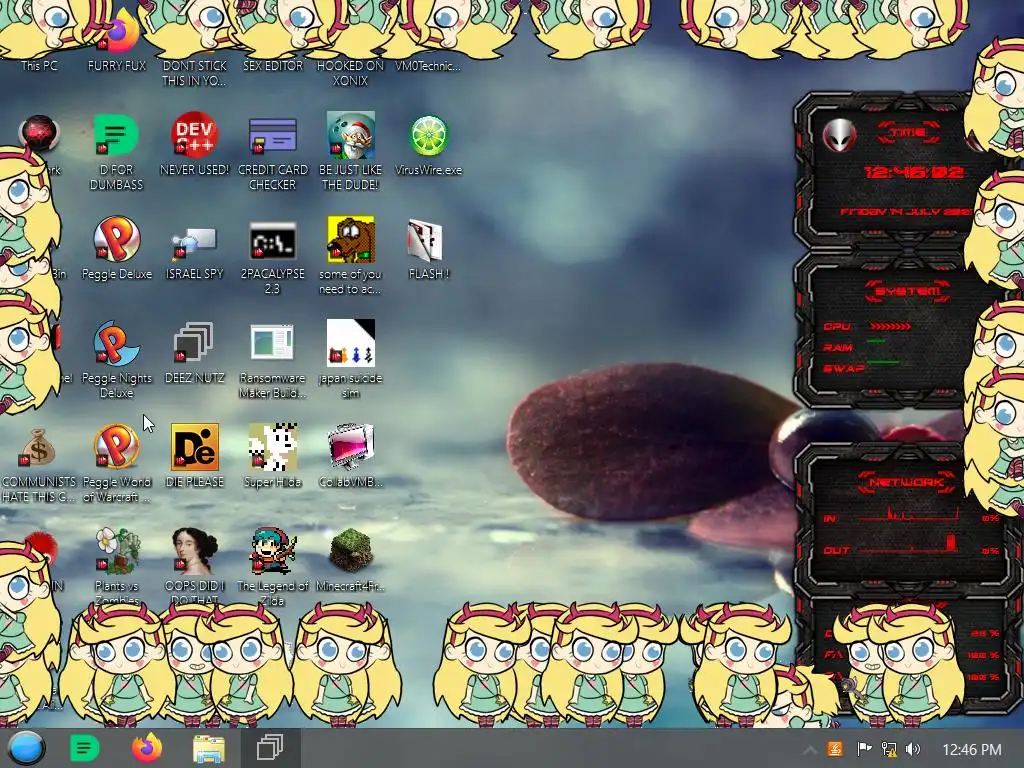Open the Ransomware Maker Build... icon
Screen dimensions: 1024x768
pyautogui.click(x=272, y=342)
